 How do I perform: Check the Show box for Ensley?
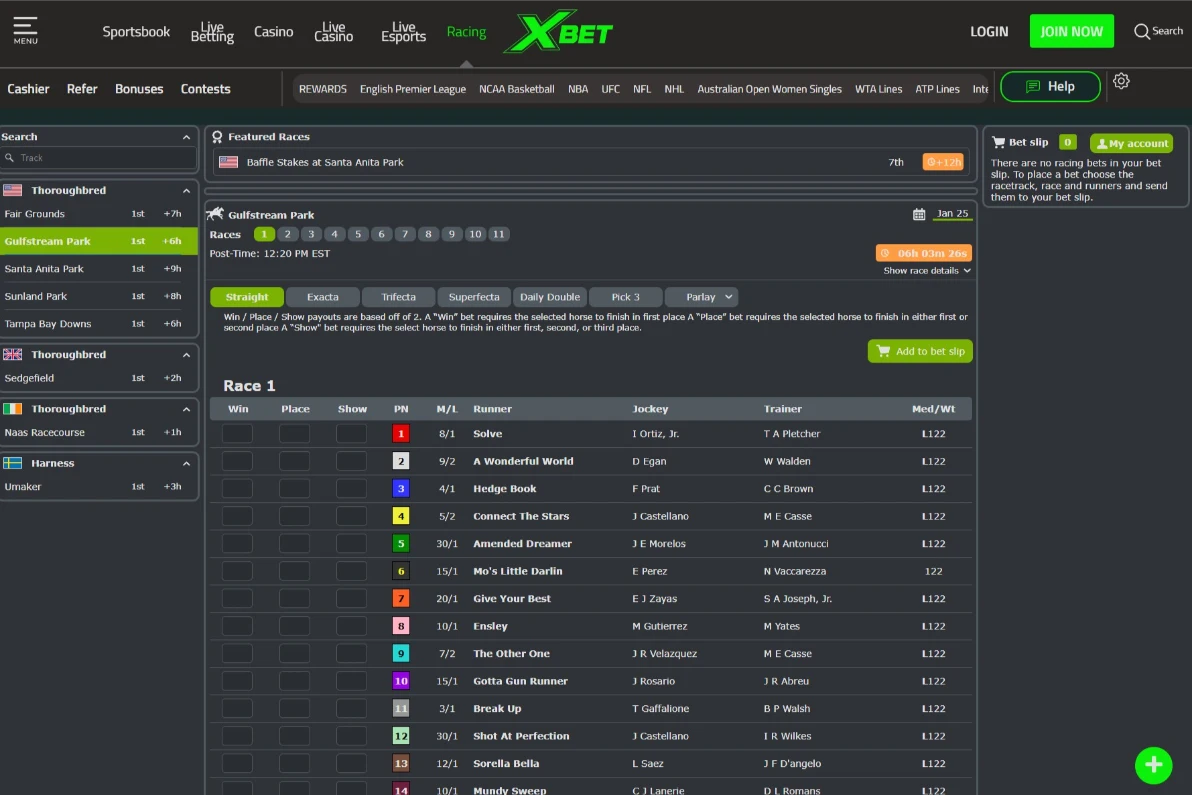coord(351,626)
